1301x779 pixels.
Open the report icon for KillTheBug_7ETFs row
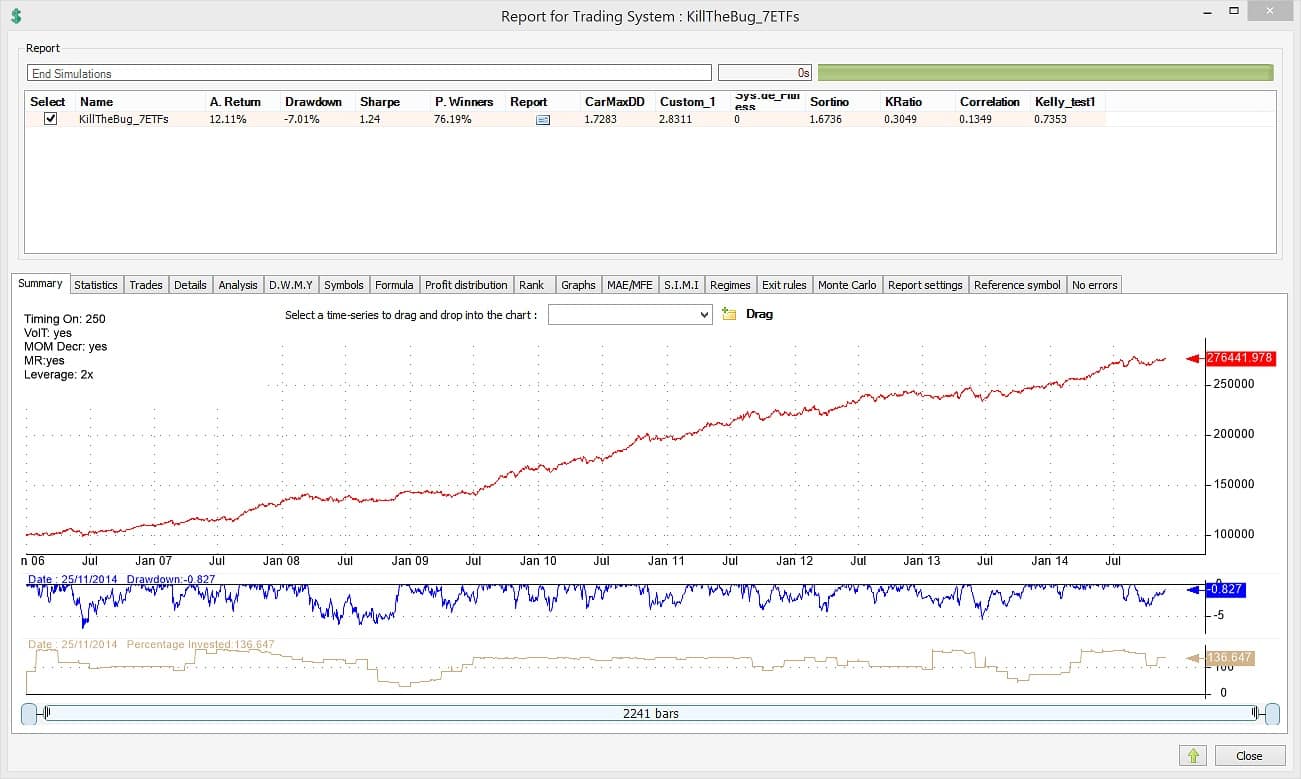543,119
